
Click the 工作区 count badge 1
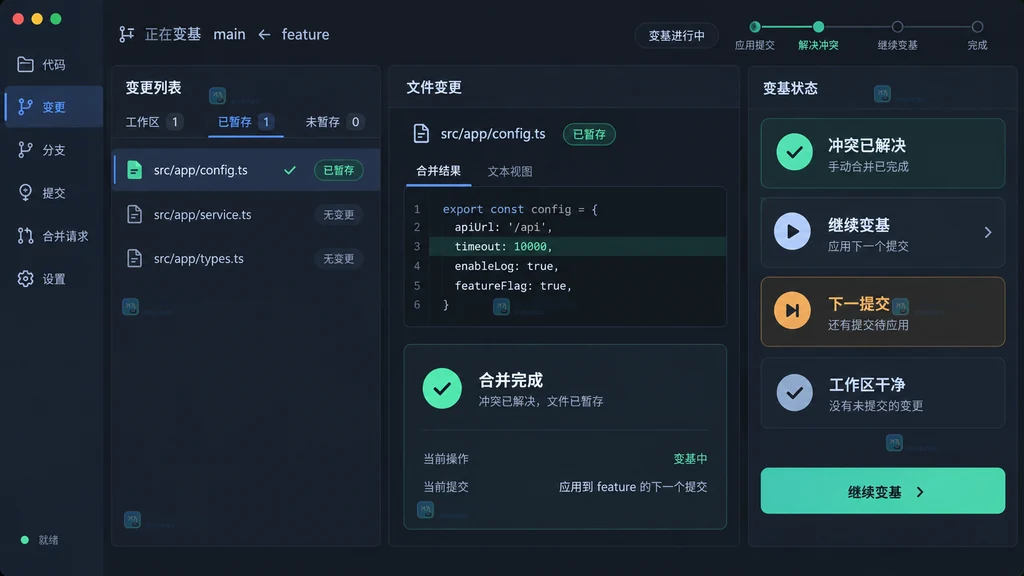coord(174,121)
